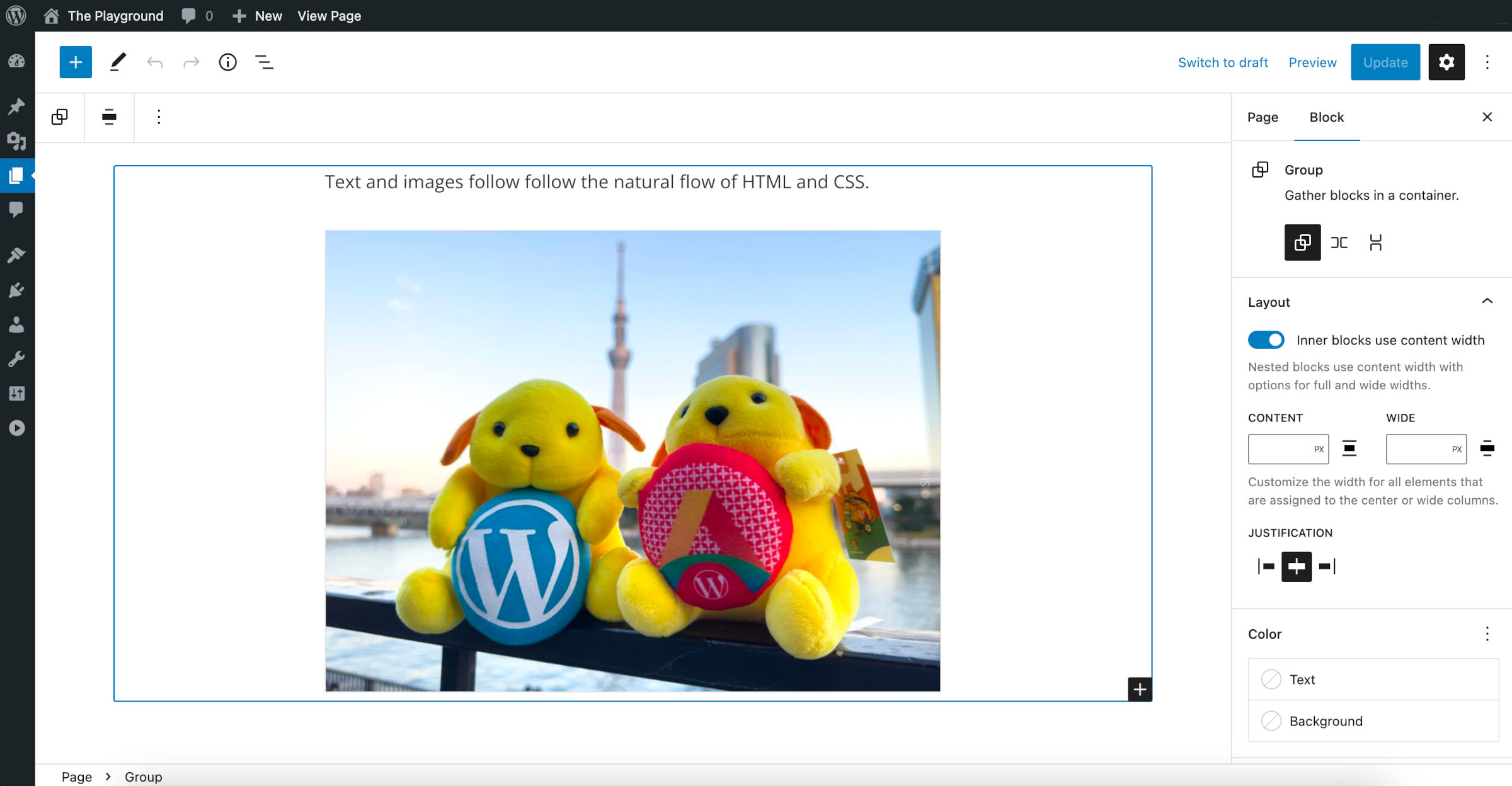Open the Posts pin icon in sidebar
The image size is (1512, 786).
point(17,106)
